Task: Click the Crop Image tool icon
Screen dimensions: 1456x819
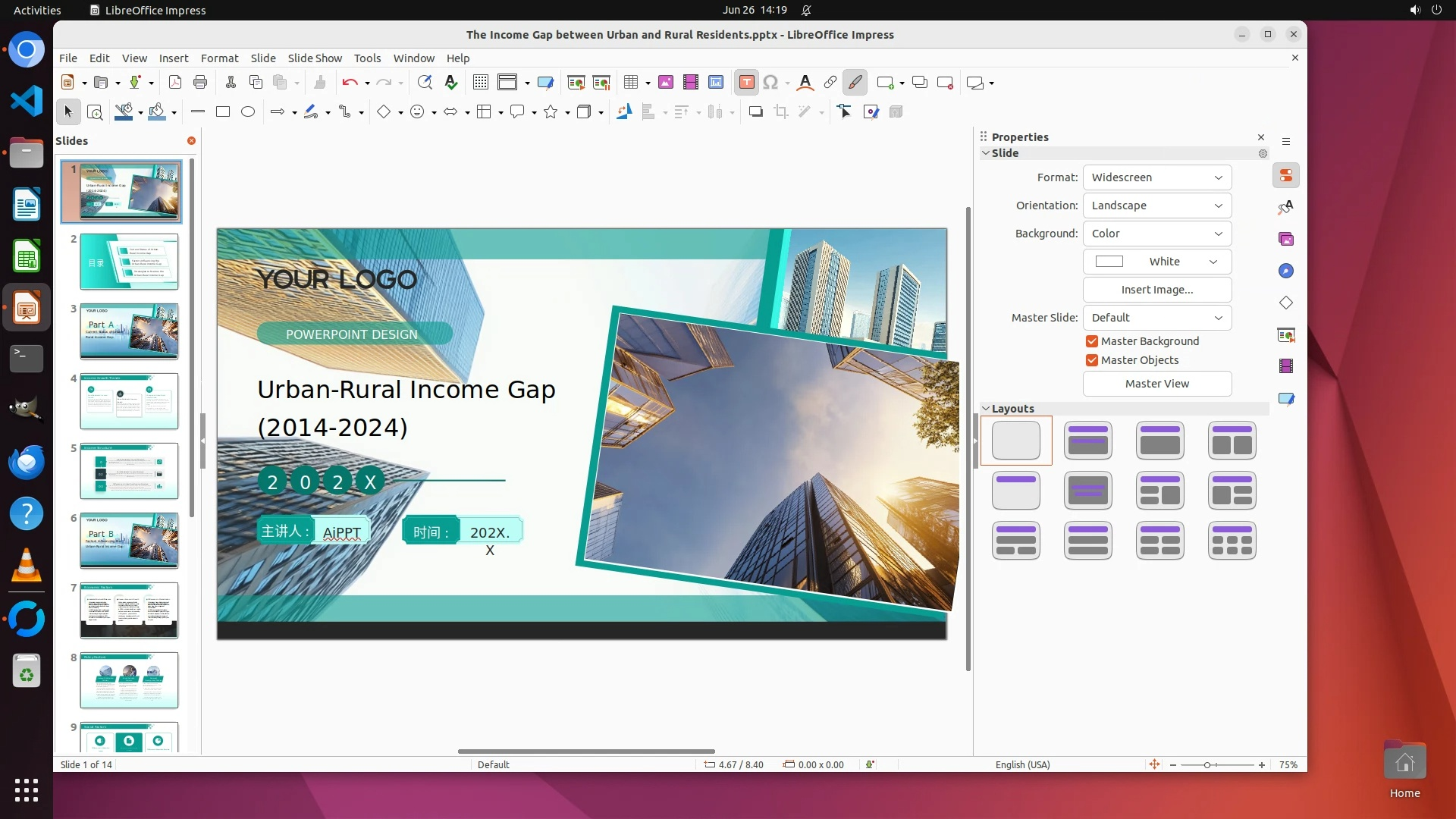Action: 780,112
